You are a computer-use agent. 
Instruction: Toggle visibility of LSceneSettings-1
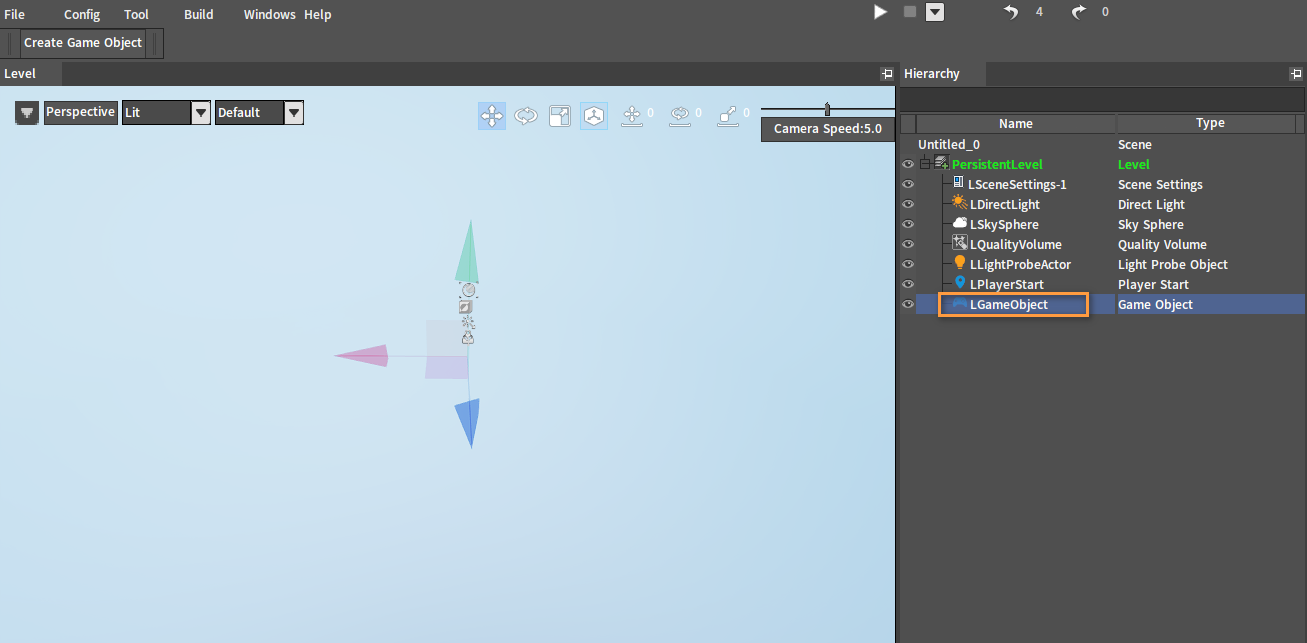[908, 185]
